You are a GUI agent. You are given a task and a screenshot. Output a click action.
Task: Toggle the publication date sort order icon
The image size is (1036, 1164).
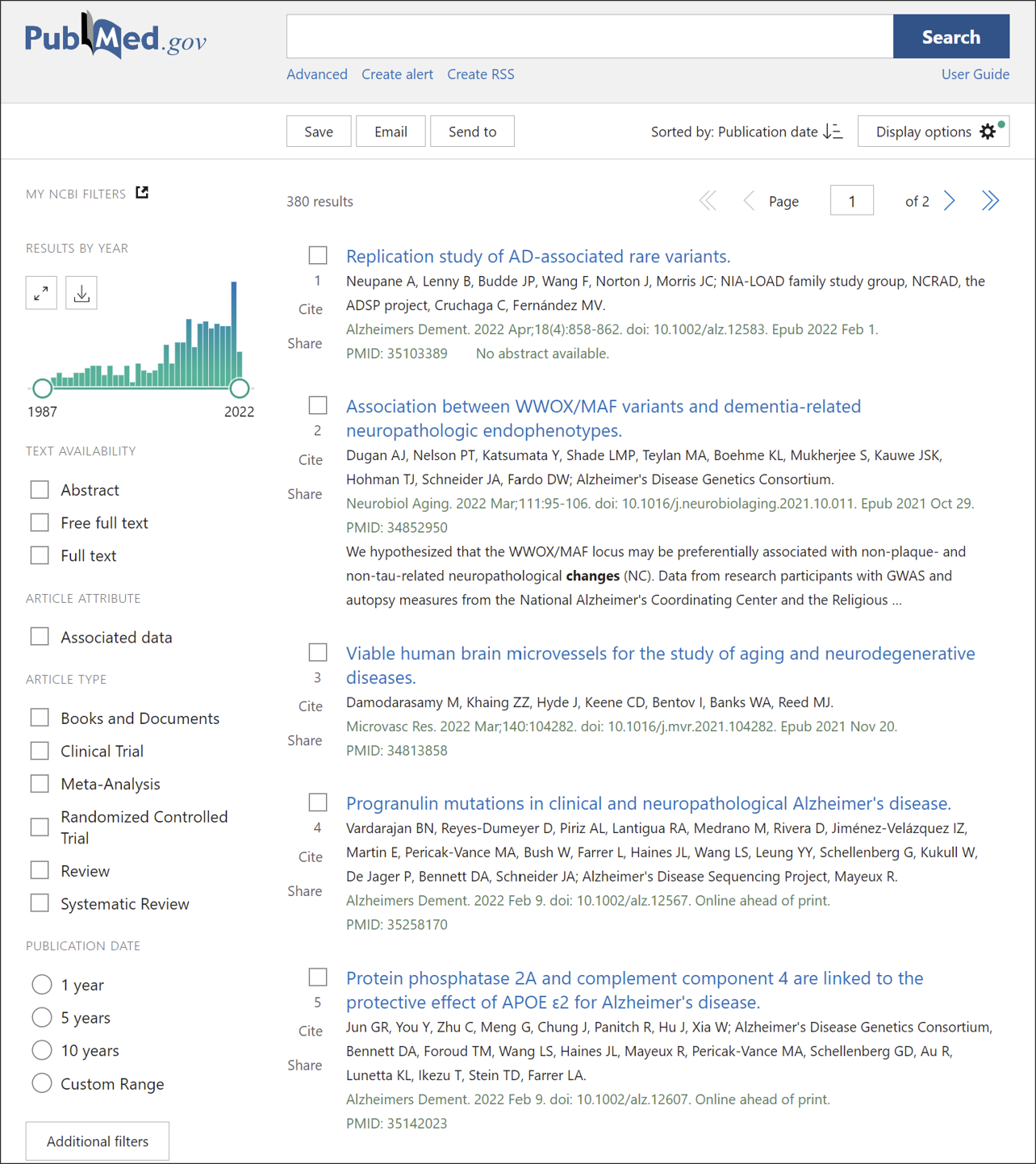(x=833, y=132)
